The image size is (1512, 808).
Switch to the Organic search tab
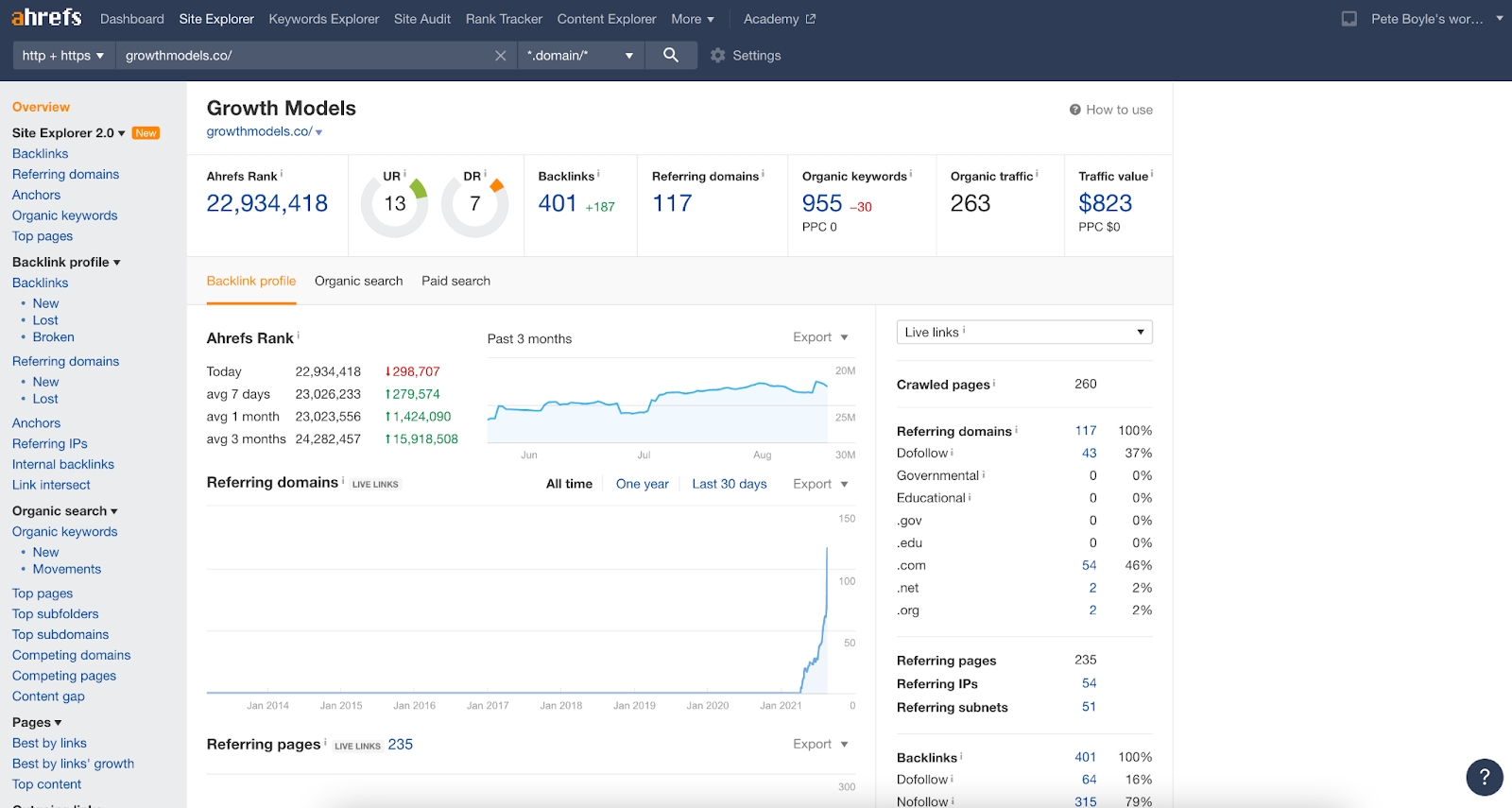[358, 281]
